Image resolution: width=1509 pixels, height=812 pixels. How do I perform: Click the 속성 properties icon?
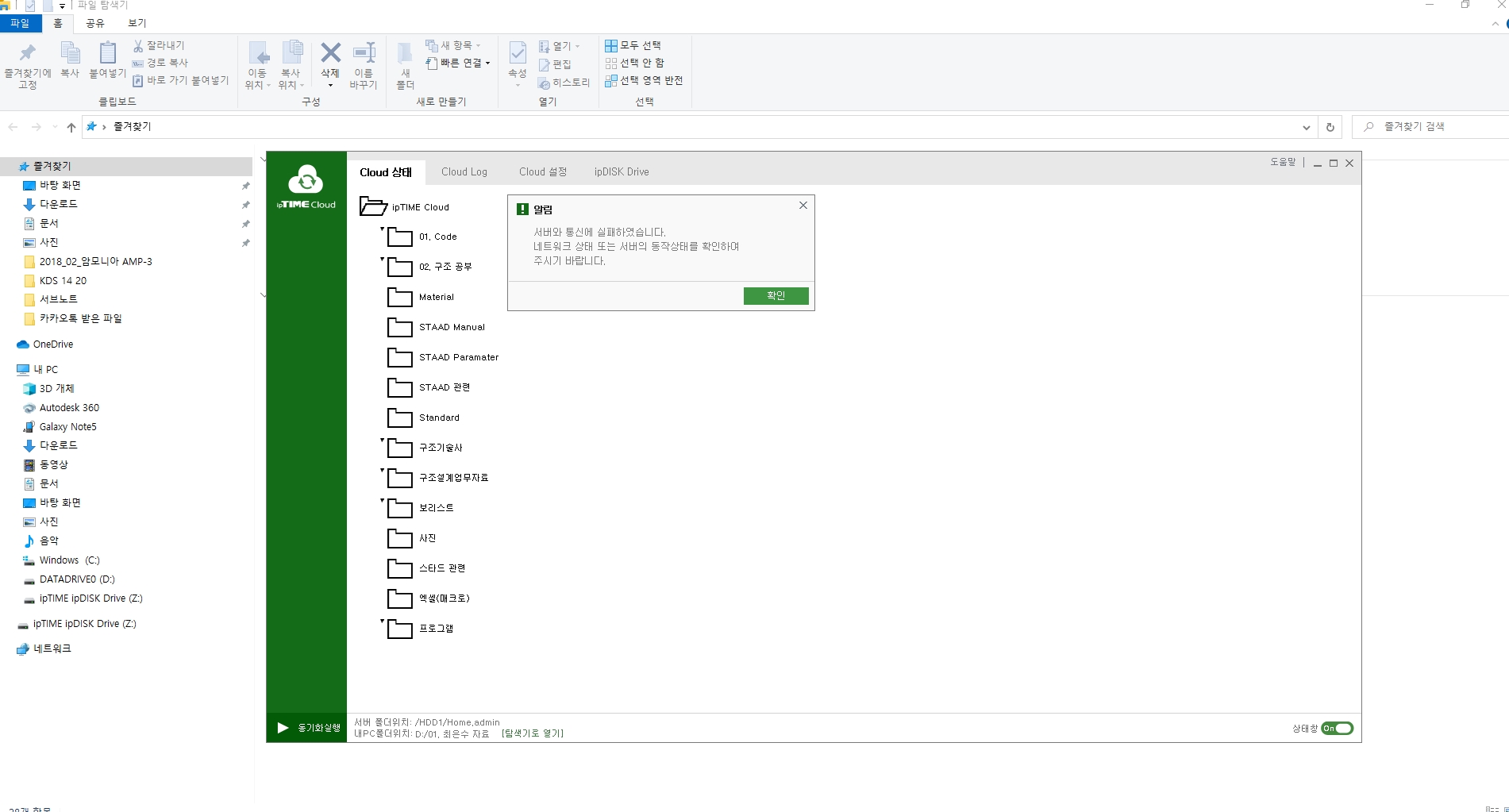(x=518, y=53)
